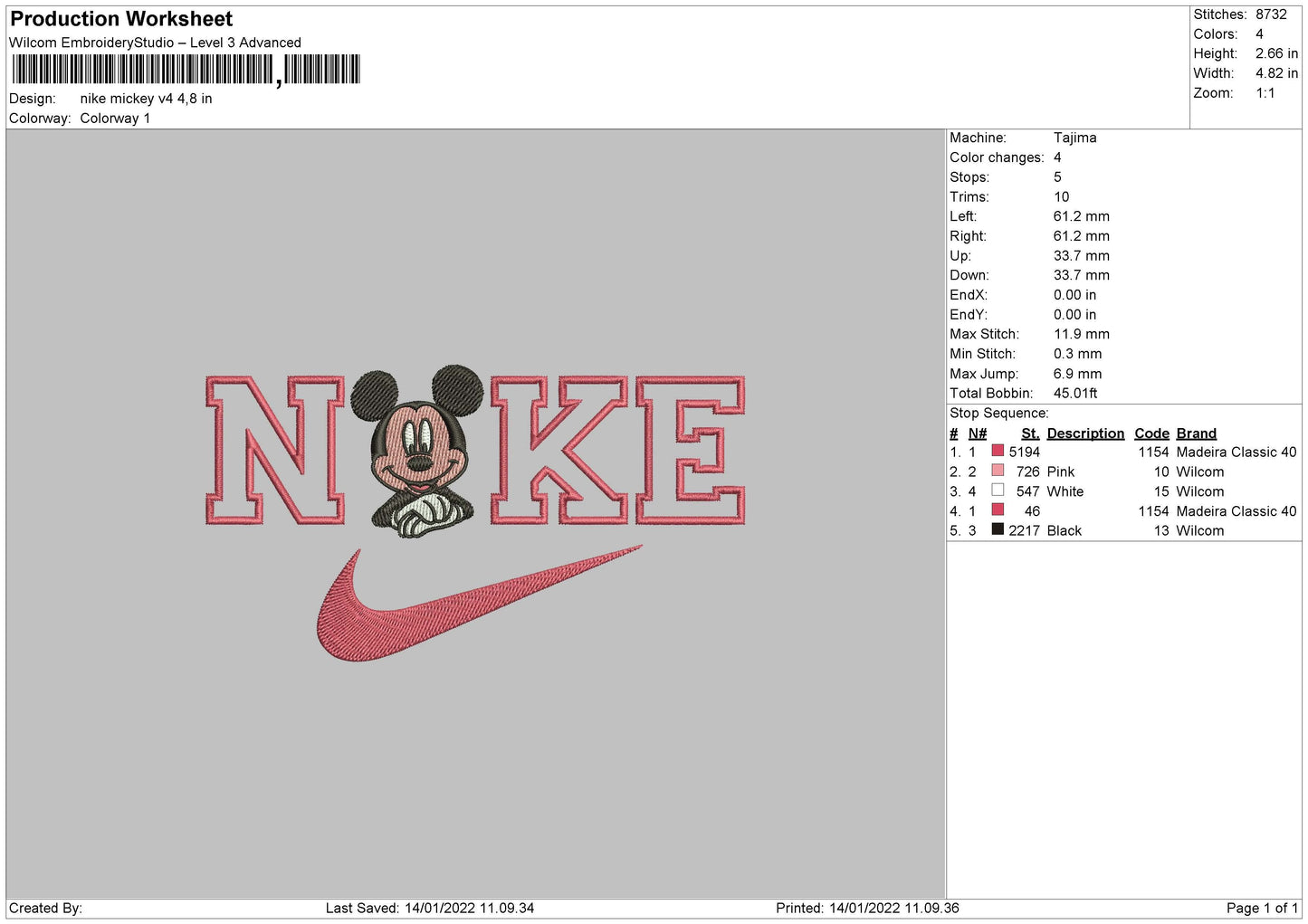The width and height of the screenshot is (1308, 924).
Task: Click the 'St.' column header
Action: [x=1030, y=433]
